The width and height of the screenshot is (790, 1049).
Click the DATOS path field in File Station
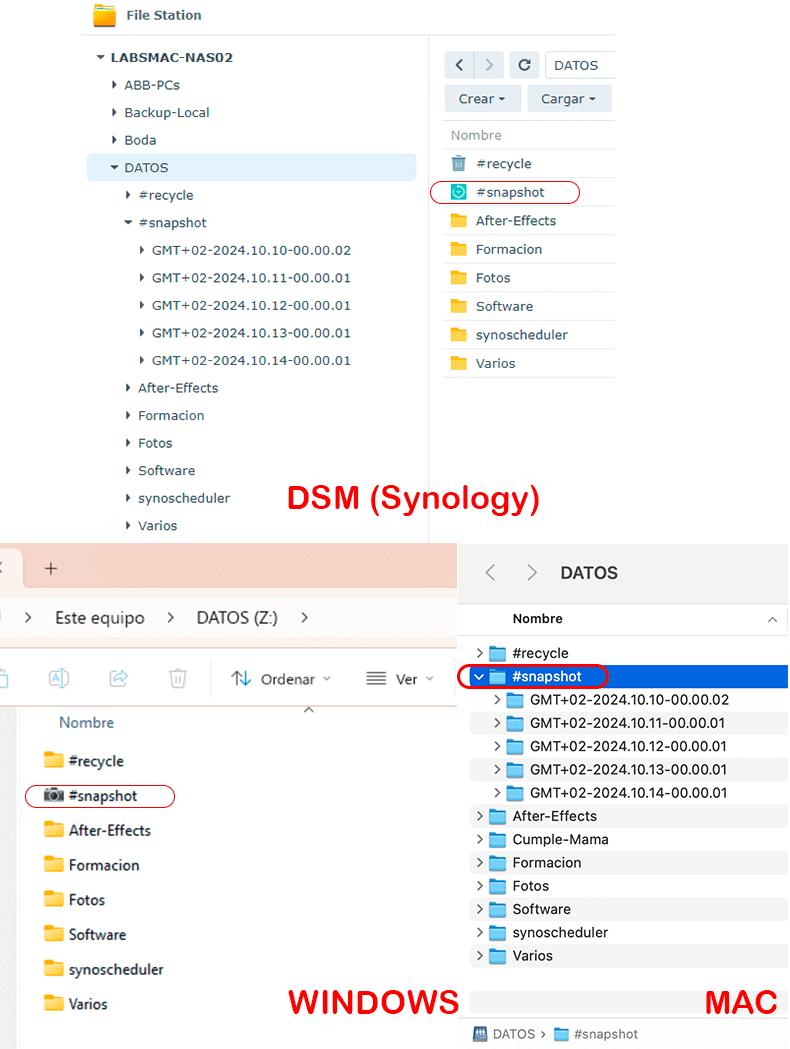[x=578, y=65]
